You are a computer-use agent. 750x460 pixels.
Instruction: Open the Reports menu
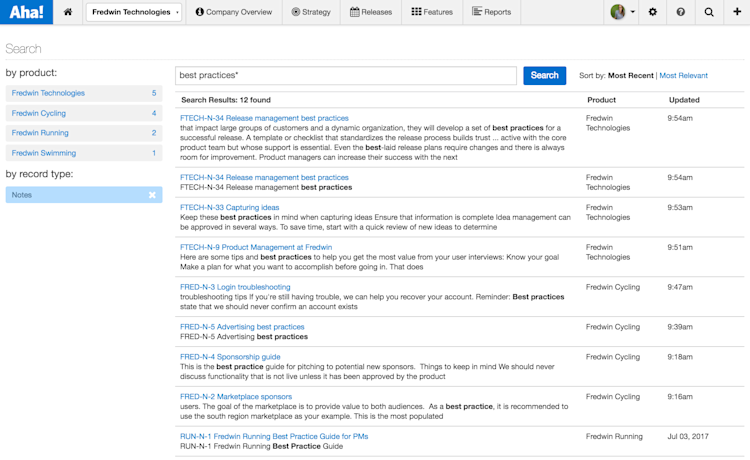pos(491,12)
